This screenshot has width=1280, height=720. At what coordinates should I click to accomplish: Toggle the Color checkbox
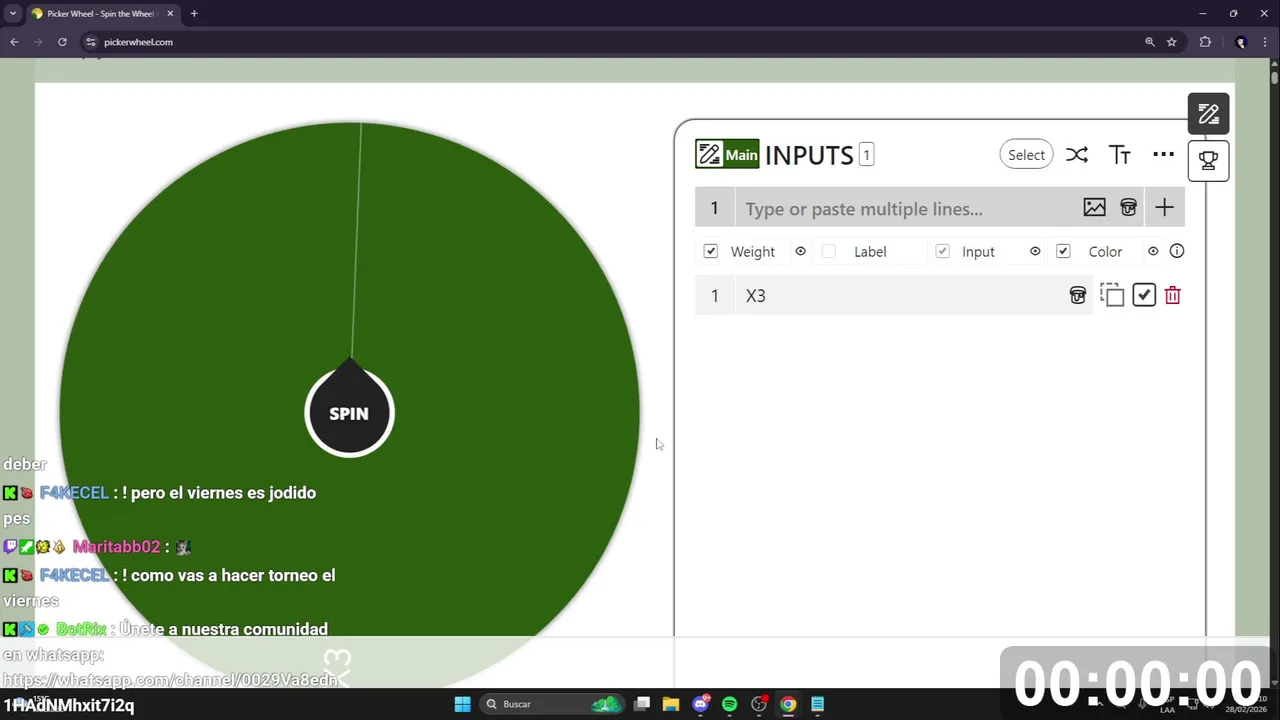coord(1063,251)
